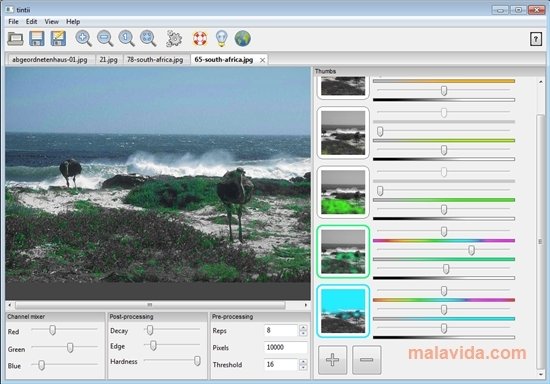Increase the Reps value with up arrow

click(x=303, y=328)
